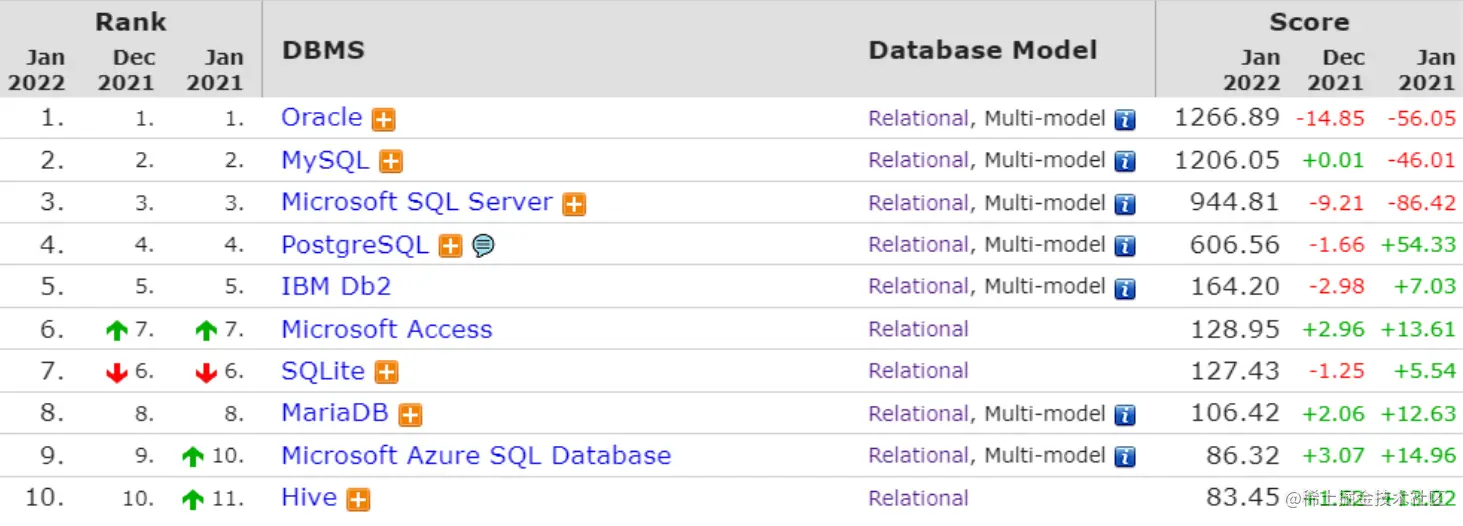Open the Microsoft Access link
1463x526 pixels.
(x=386, y=329)
